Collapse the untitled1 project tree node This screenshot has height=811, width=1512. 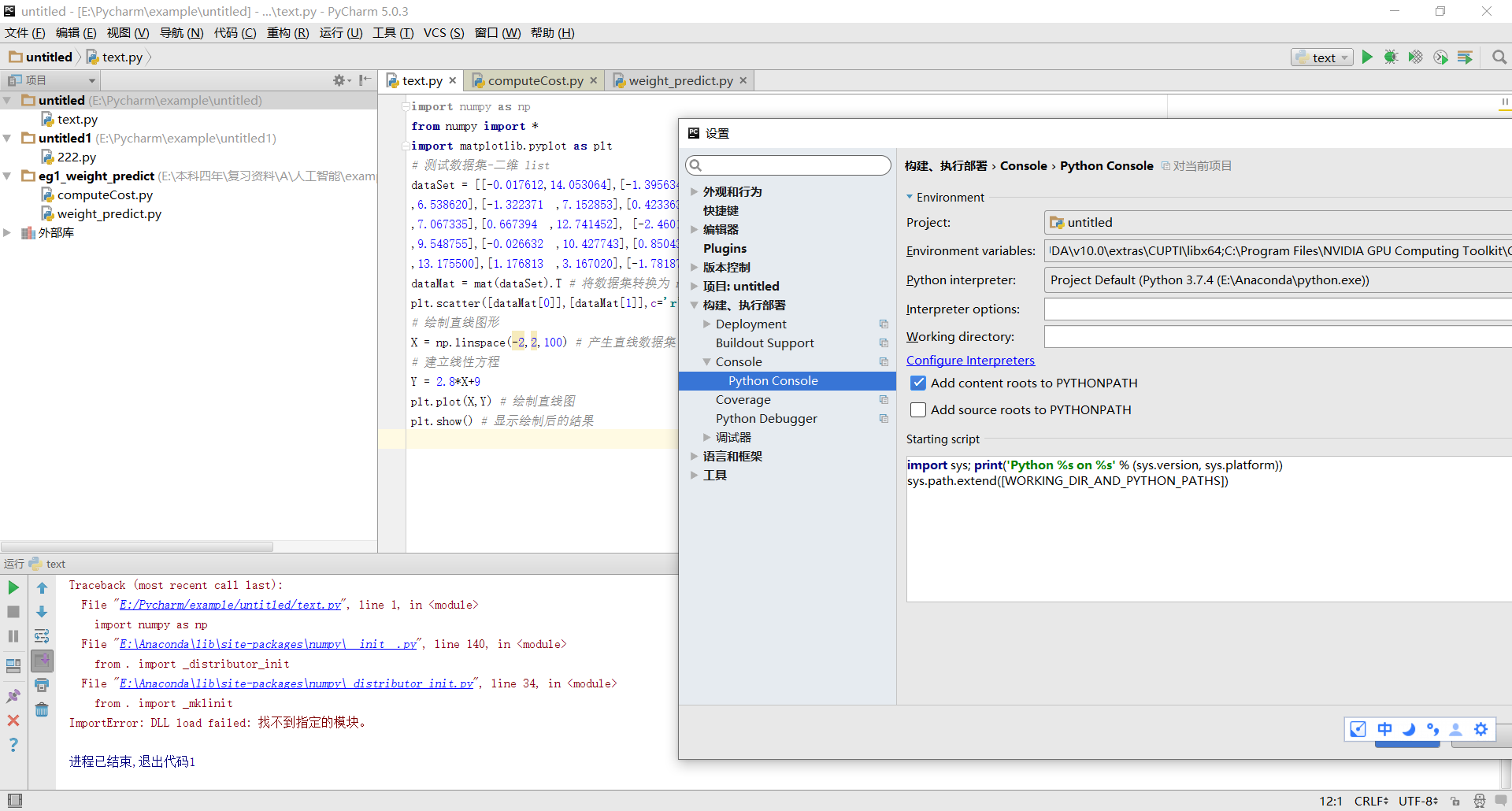(7, 139)
